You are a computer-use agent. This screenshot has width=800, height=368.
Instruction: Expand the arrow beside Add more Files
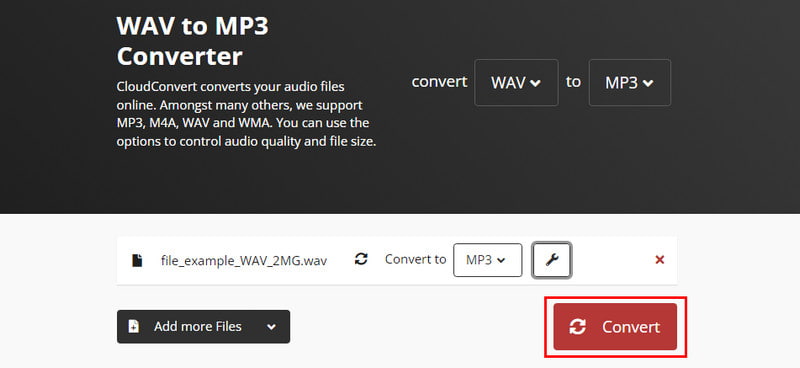pos(271,327)
